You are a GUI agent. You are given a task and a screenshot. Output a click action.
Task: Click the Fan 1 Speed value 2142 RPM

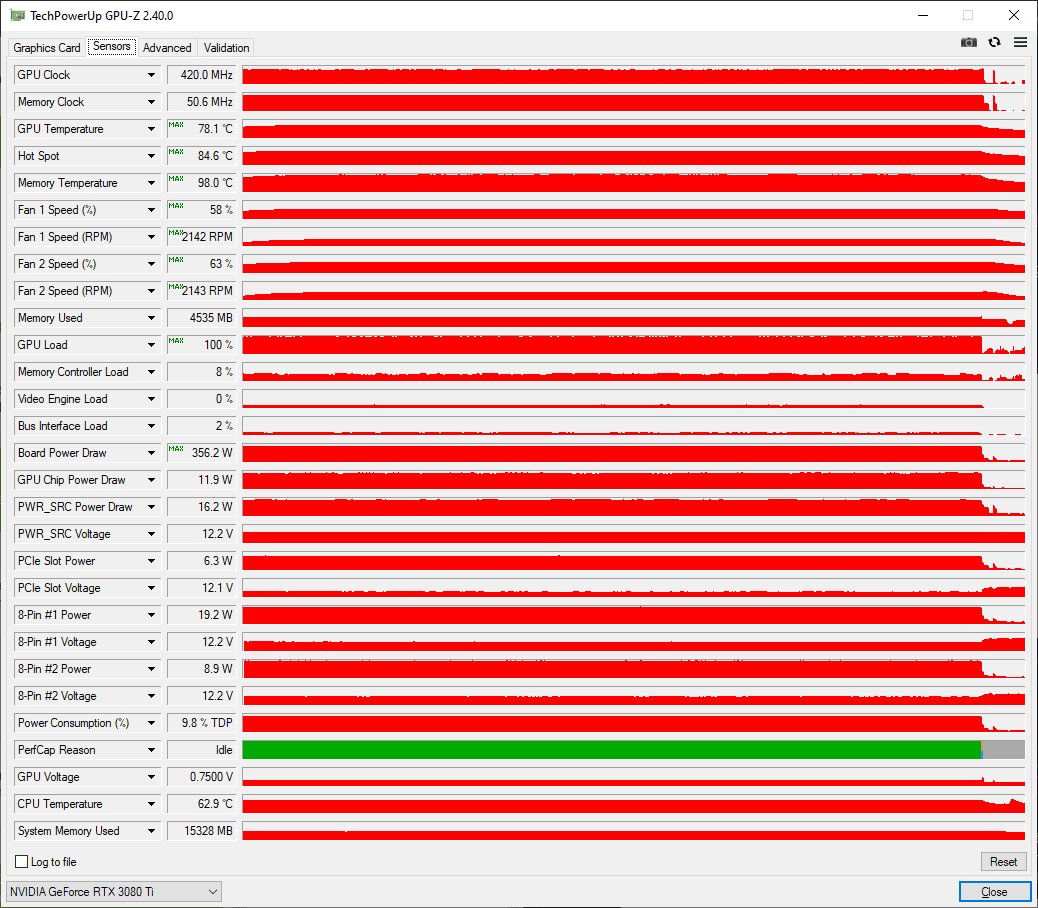201,237
